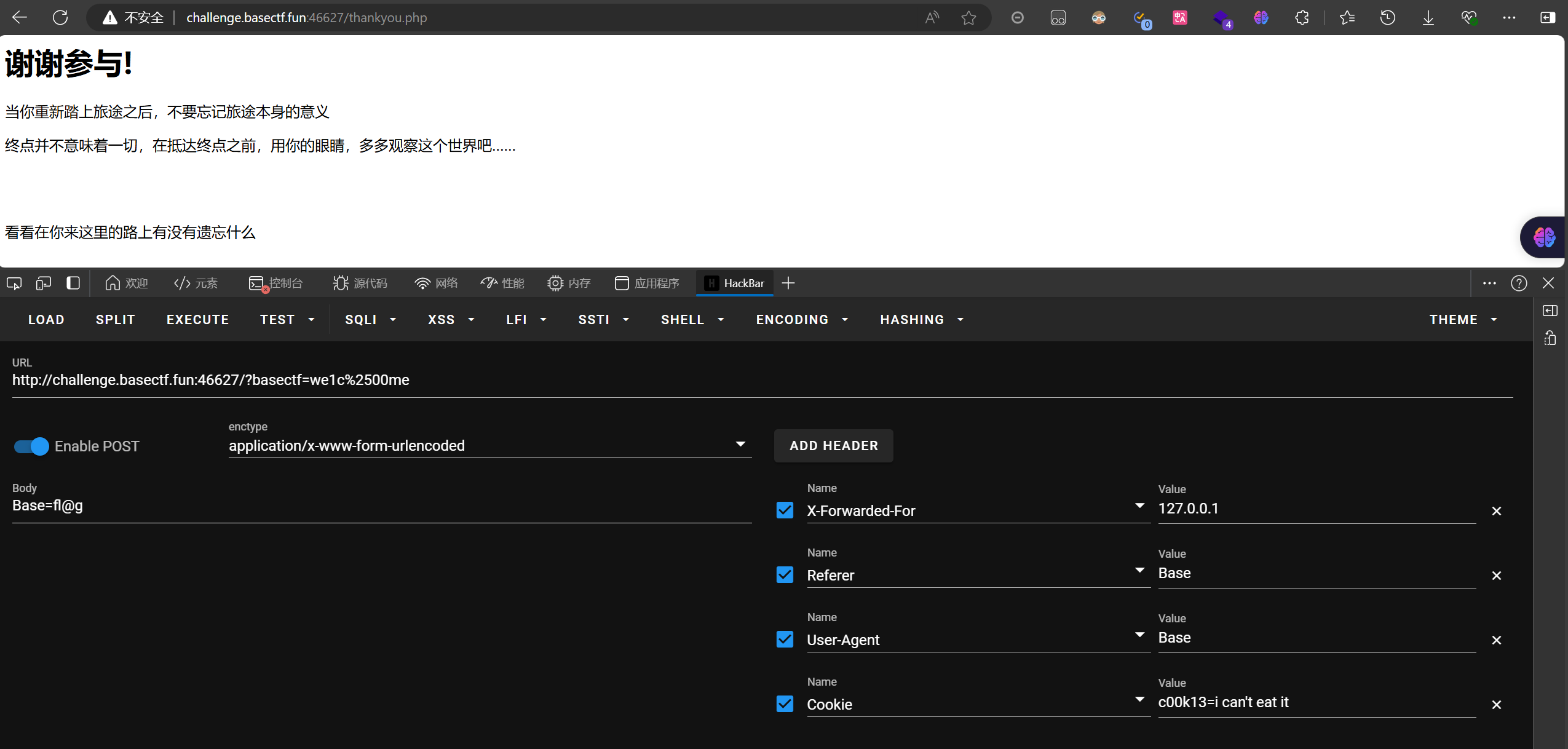This screenshot has width=1568, height=749.
Task: Open the favorites list icon
Action: click(1347, 17)
